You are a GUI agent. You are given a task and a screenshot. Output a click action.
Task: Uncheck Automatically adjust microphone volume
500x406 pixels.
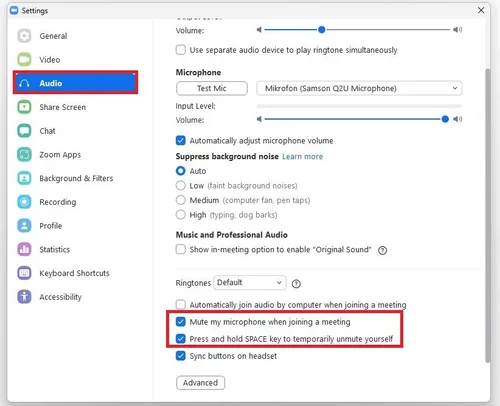coord(181,140)
